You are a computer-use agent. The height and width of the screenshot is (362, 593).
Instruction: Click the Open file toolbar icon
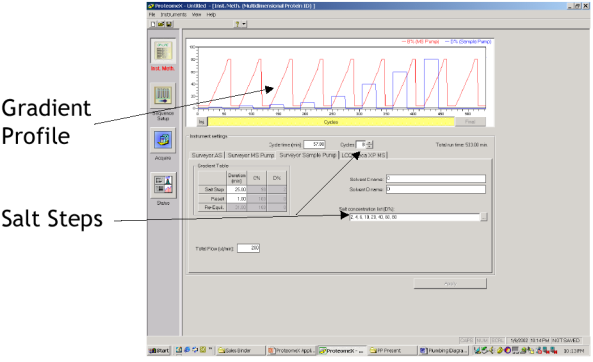click(x=161, y=24)
